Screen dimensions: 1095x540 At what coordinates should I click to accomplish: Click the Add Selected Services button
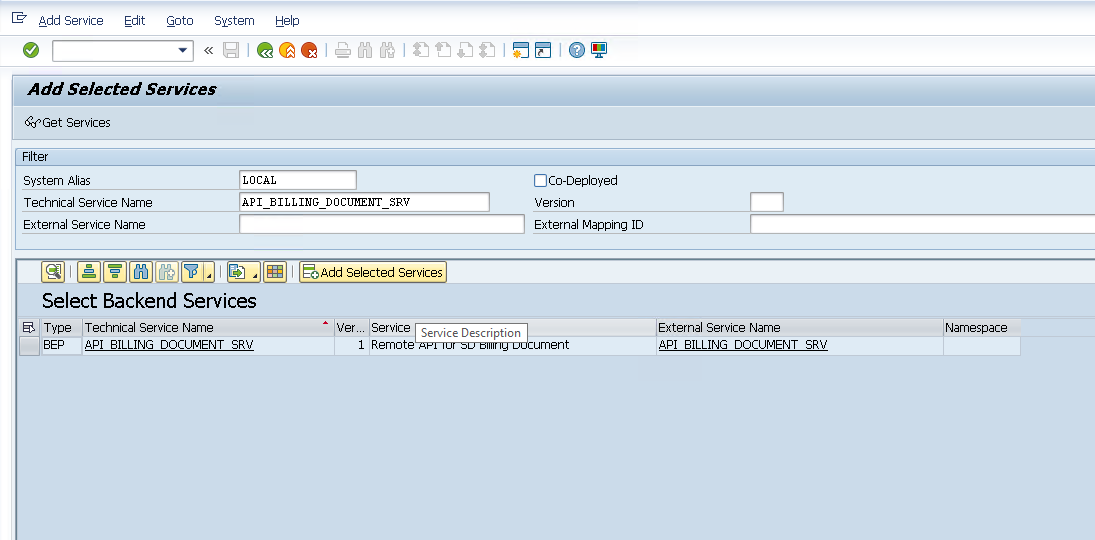(x=373, y=272)
